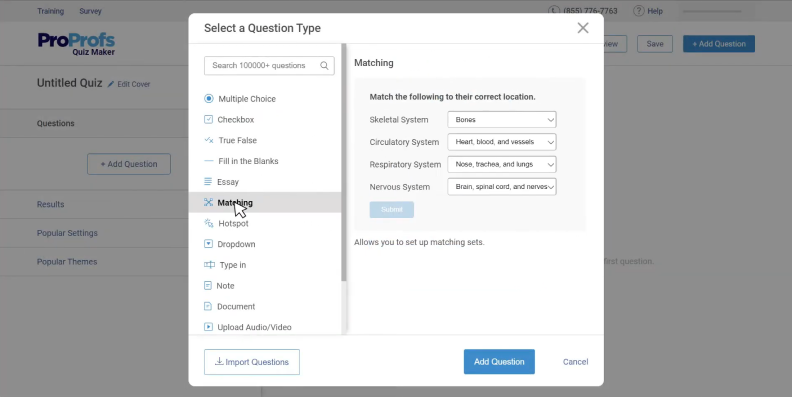Click the ProProfs Quiz Maker logo
This screenshot has height=397, width=792.
[x=76, y=43]
